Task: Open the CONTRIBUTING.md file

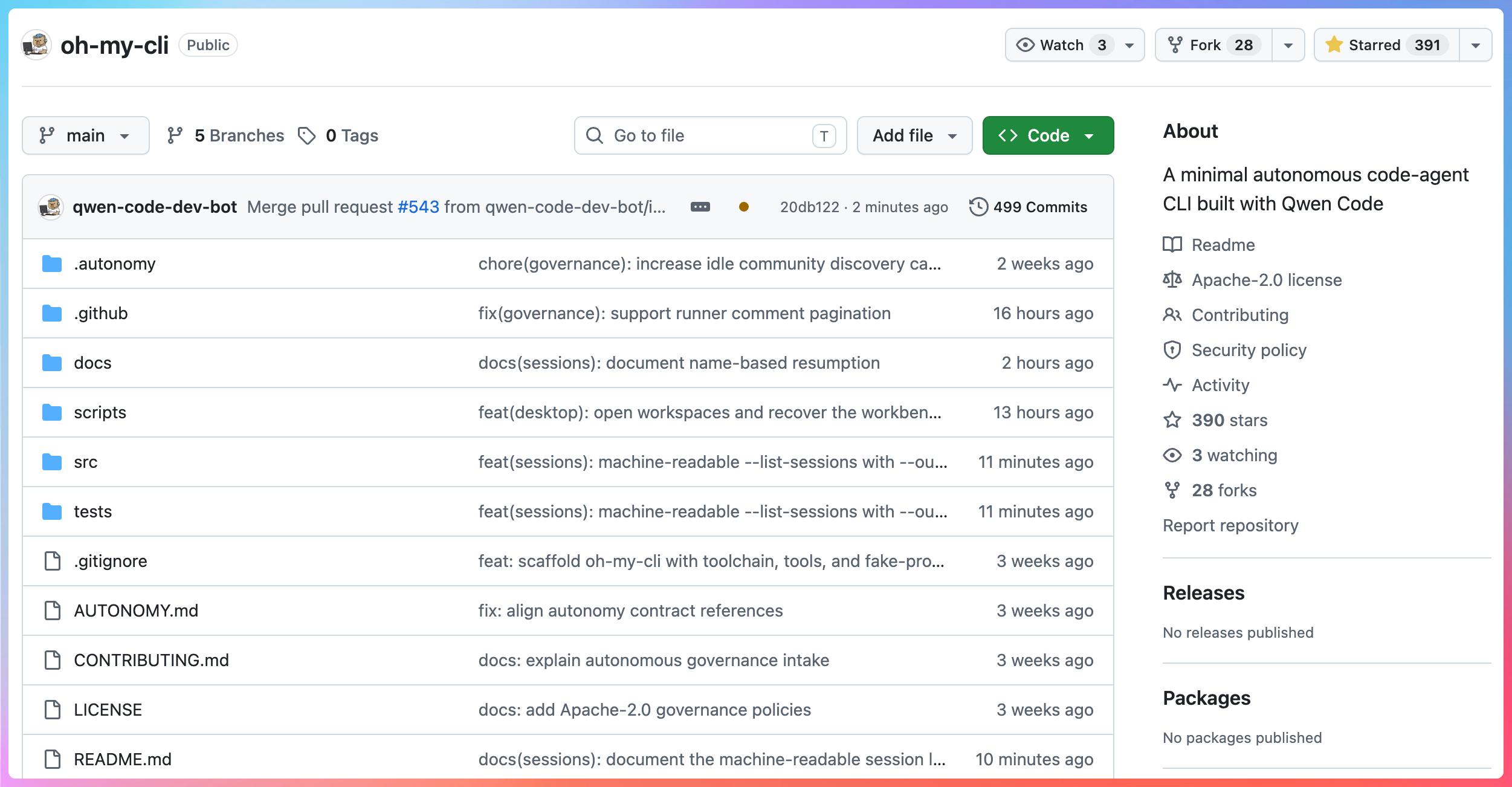Action: point(151,660)
